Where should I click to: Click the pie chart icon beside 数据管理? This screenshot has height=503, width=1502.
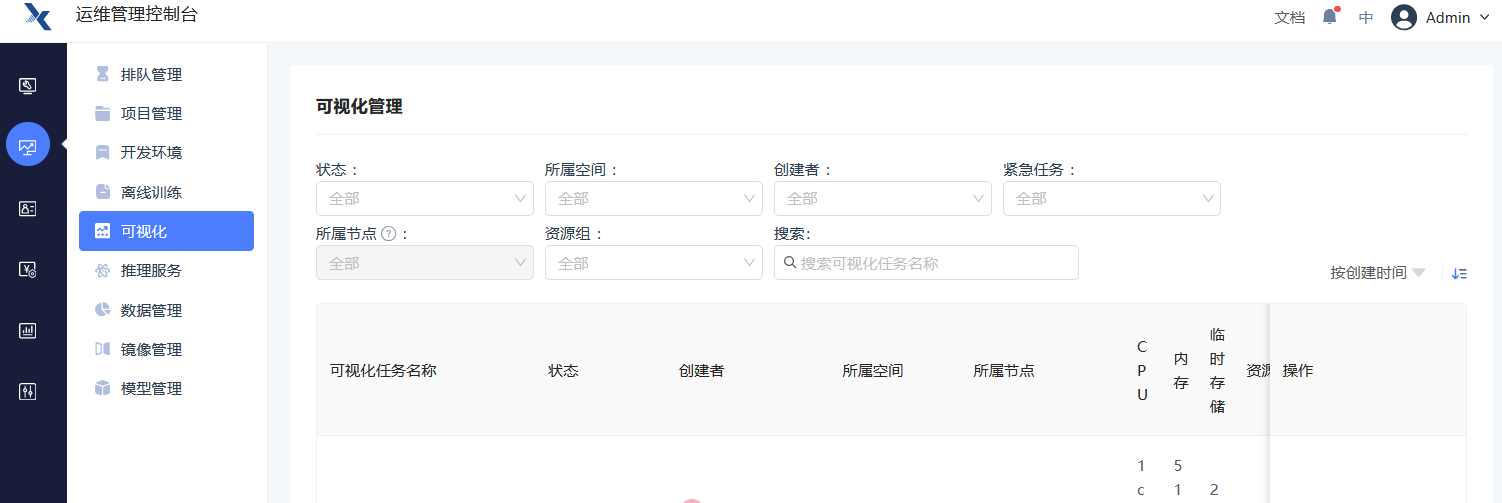point(102,310)
